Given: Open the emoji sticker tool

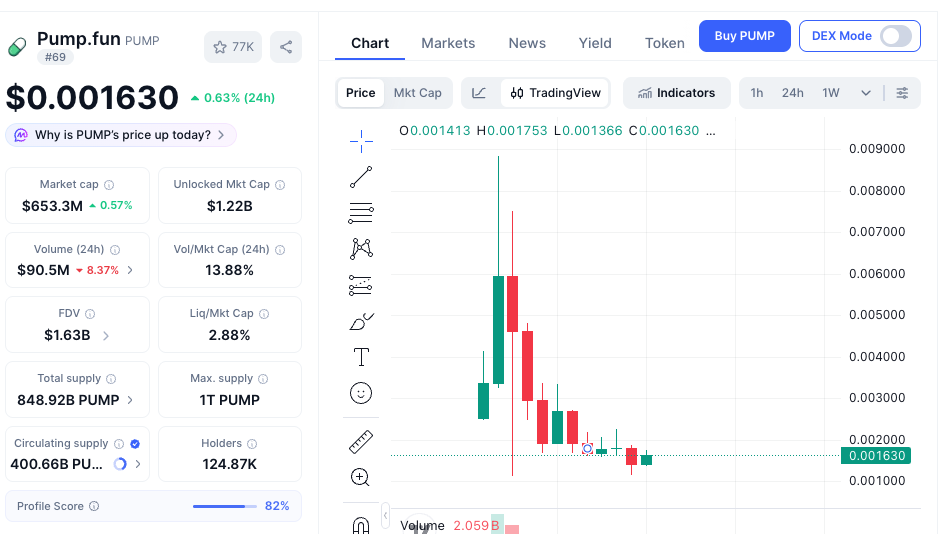Looking at the screenshot, I should pyautogui.click(x=361, y=393).
